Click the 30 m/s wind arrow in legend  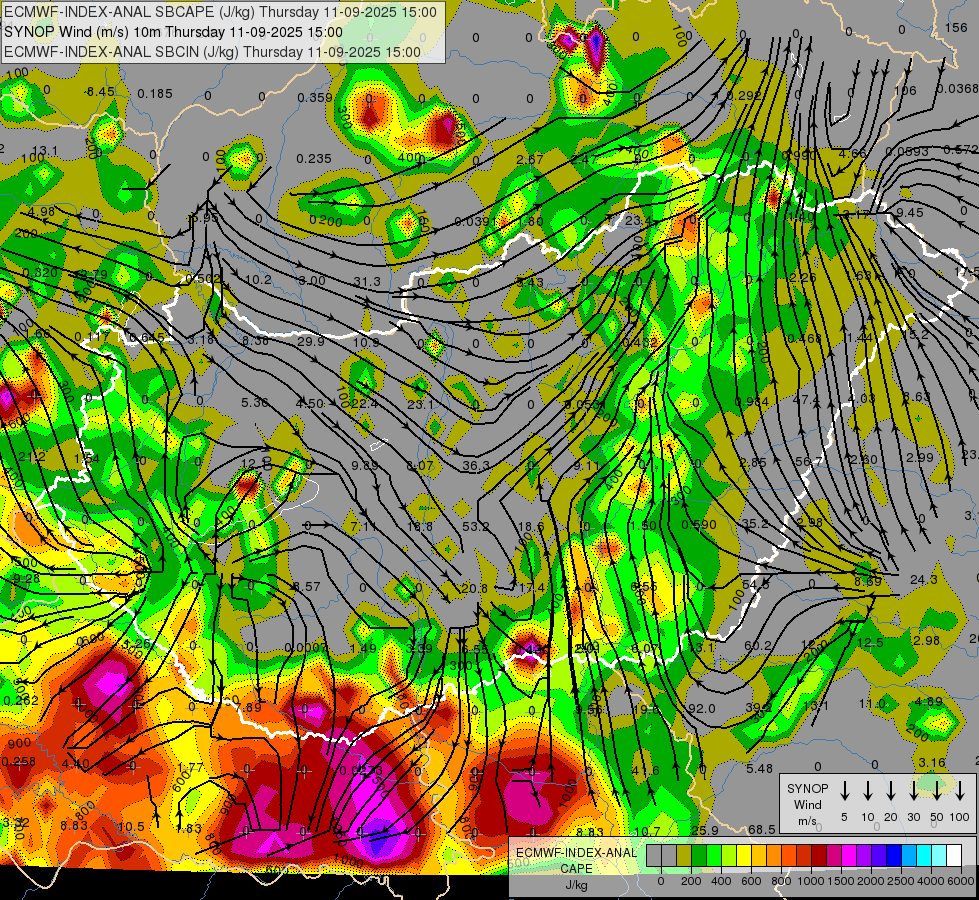point(914,790)
